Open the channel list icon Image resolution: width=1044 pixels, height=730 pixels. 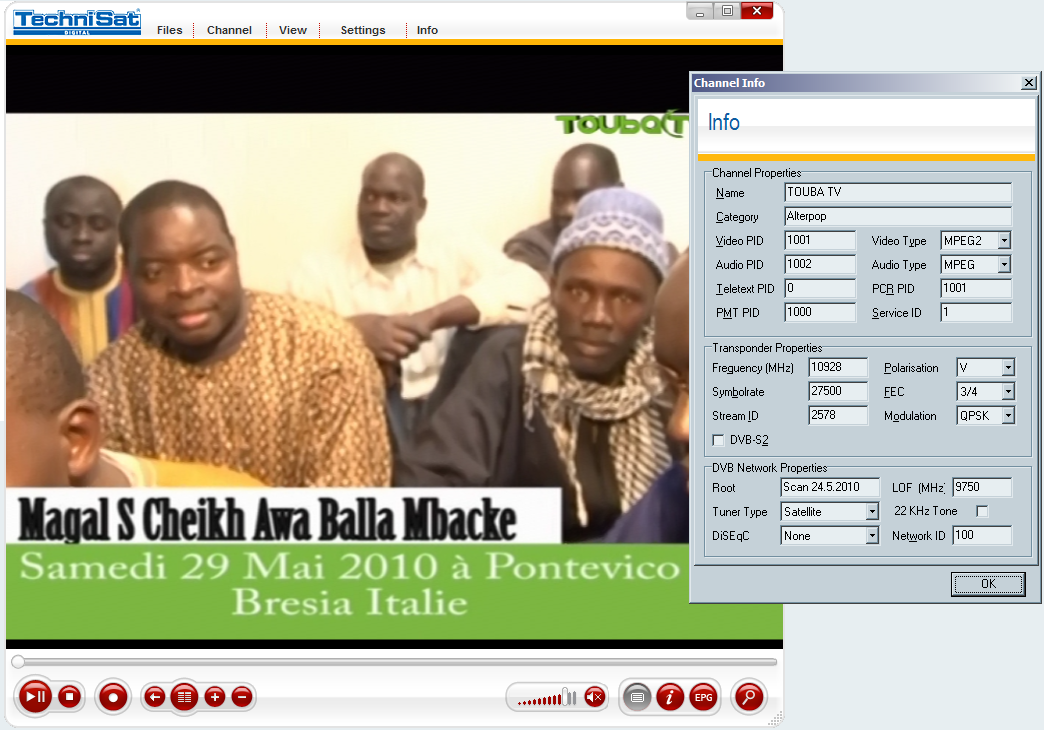tap(184, 697)
